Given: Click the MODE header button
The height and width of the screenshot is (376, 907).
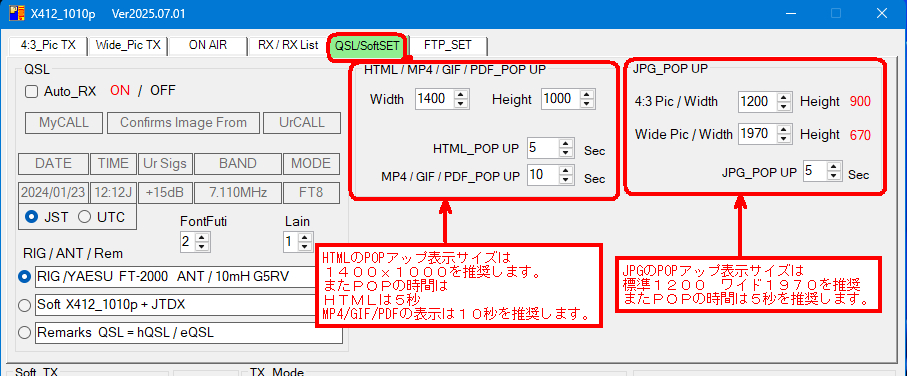Looking at the screenshot, I should point(311,164).
